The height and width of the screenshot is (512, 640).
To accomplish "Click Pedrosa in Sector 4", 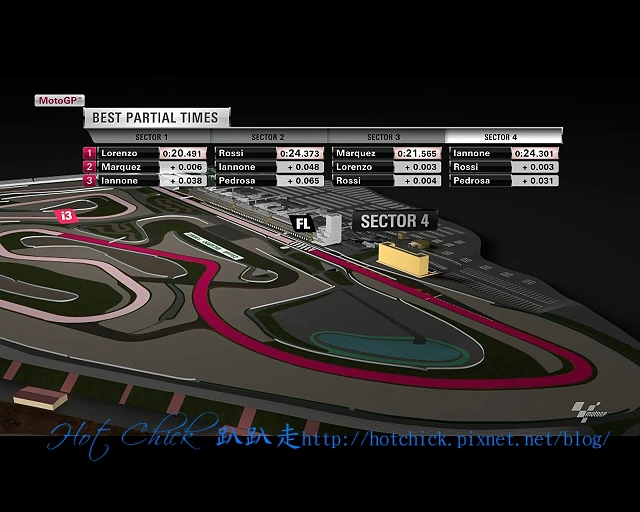I will click(x=471, y=180).
